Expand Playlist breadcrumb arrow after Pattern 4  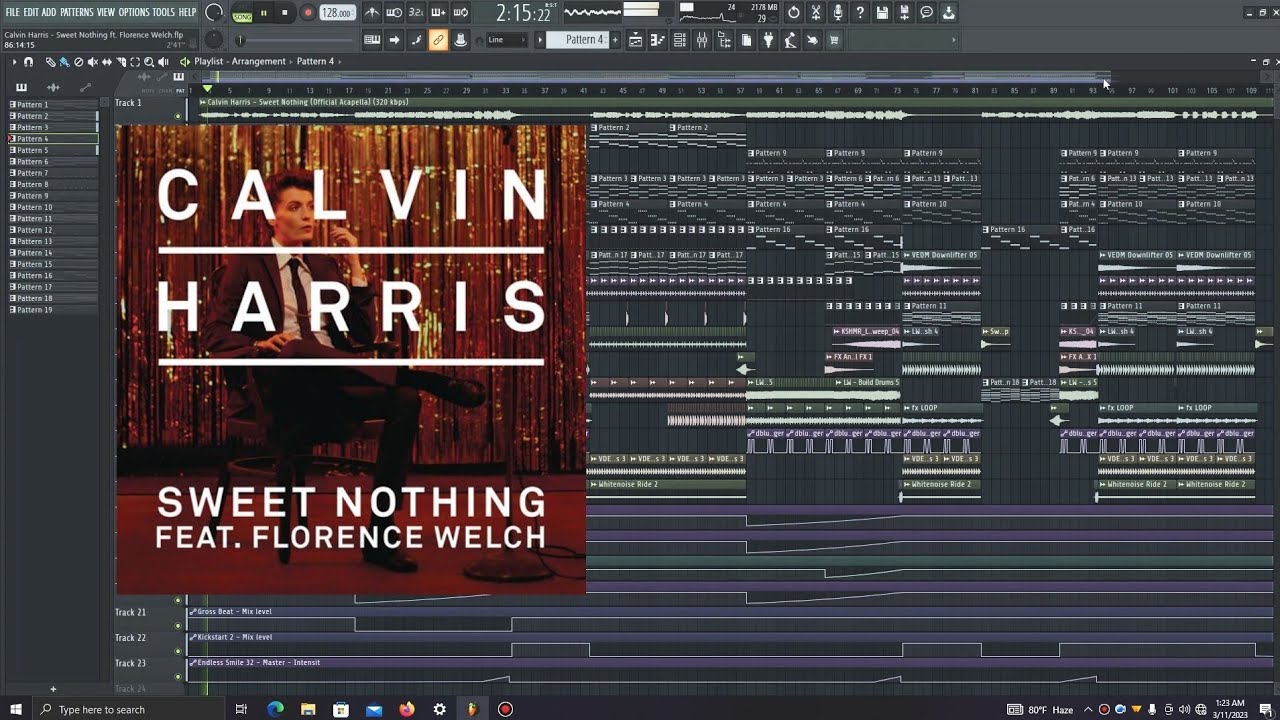[x=339, y=62]
